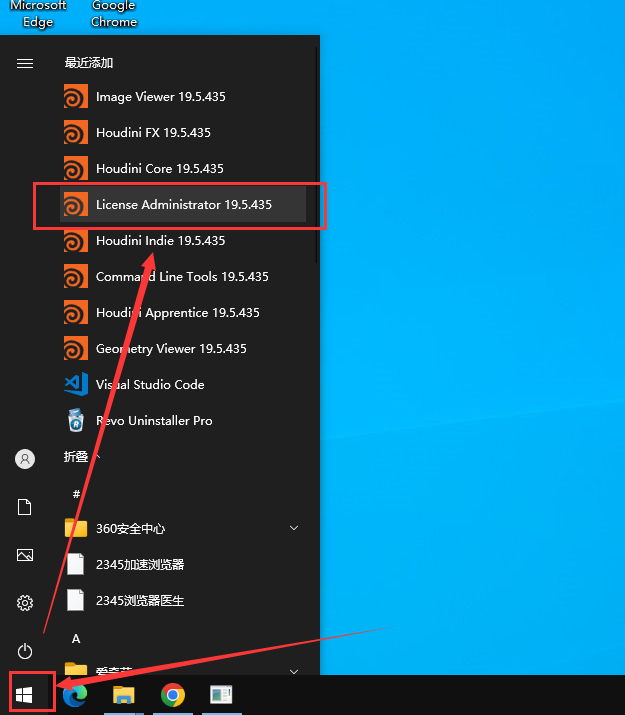
Task: Expand the Start menu hamburger navigation
Action: click(25, 63)
